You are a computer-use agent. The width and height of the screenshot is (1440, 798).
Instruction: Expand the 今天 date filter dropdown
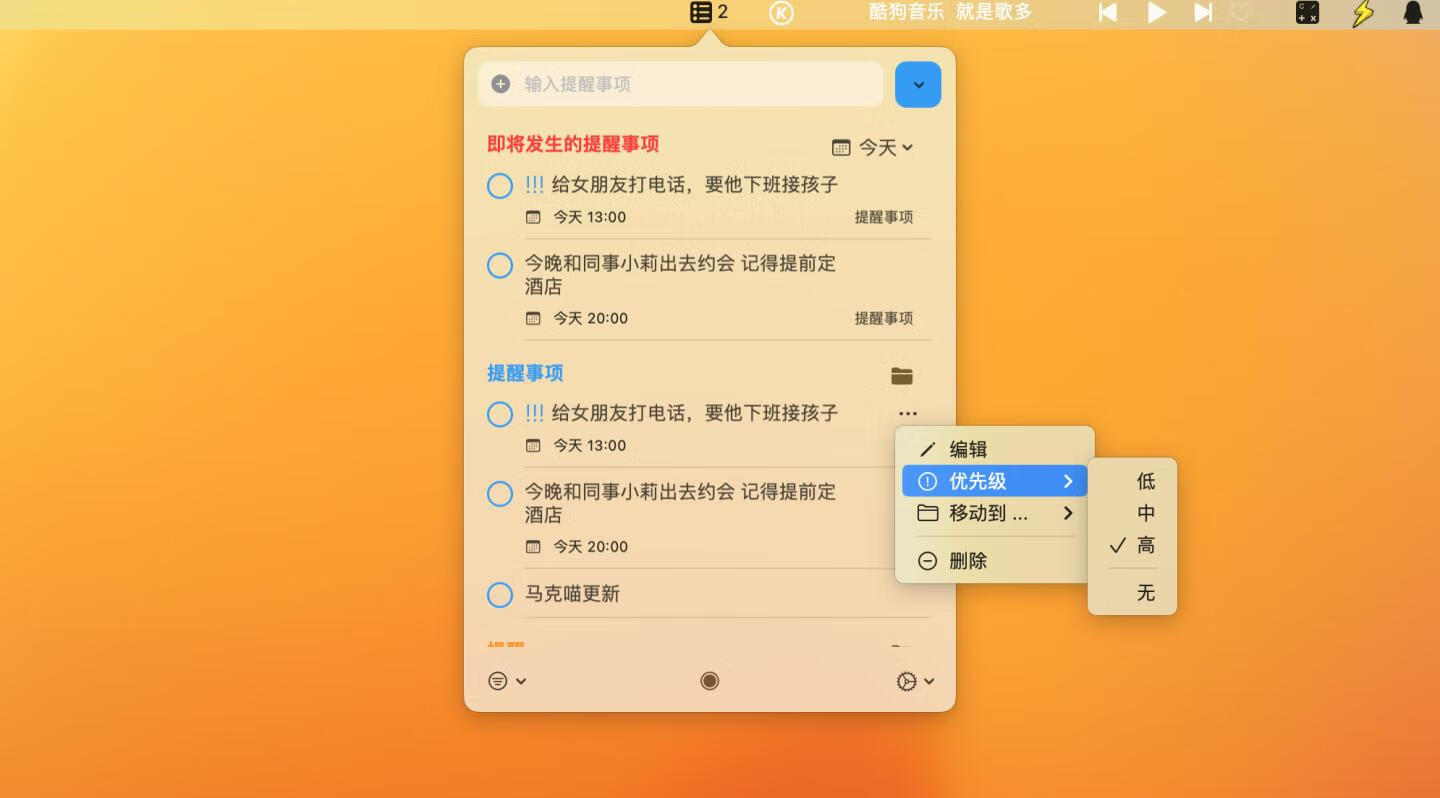click(x=880, y=147)
